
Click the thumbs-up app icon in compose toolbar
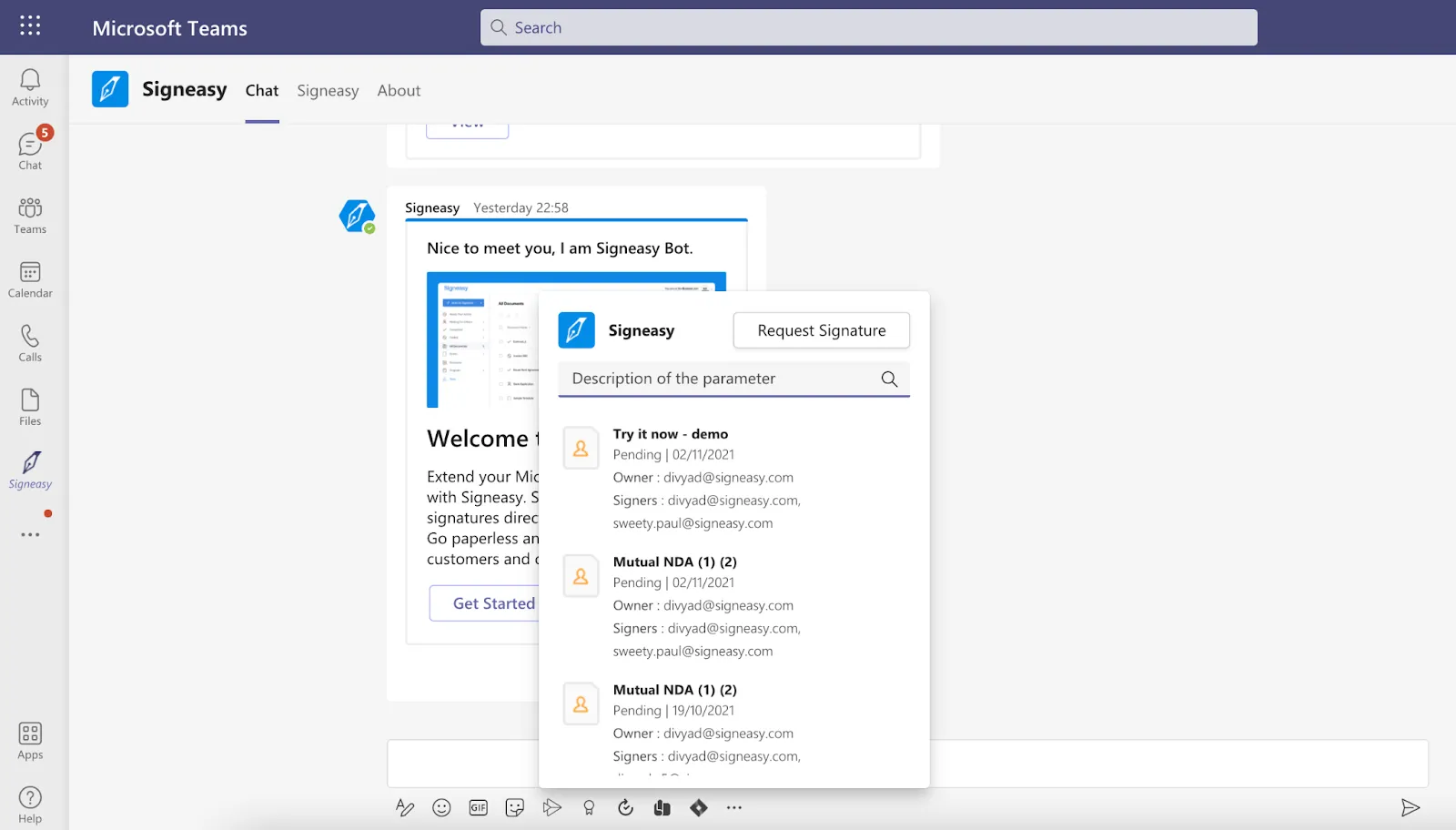[x=662, y=807]
